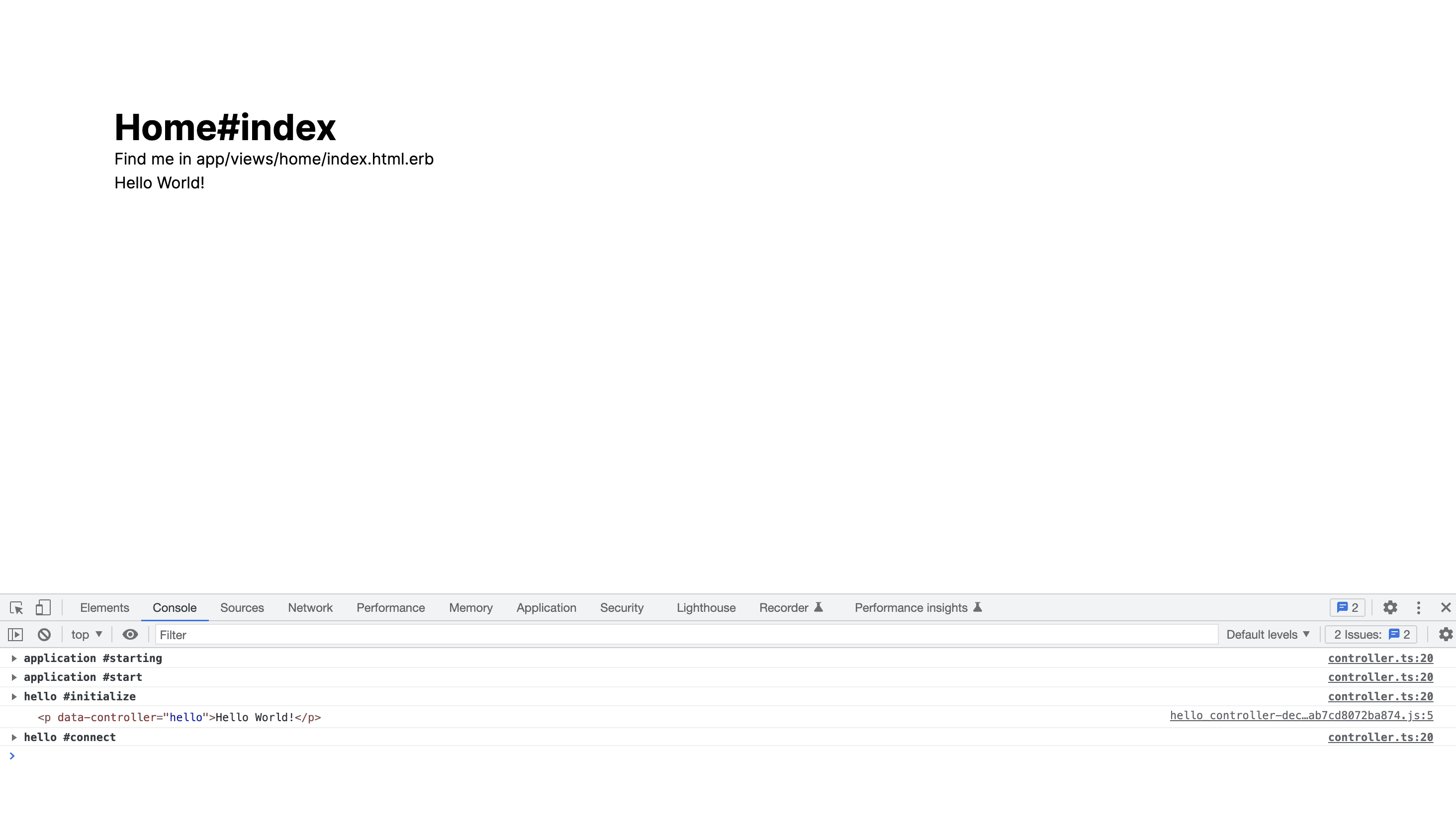Toggle the device toolbar icon

click(43, 607)
